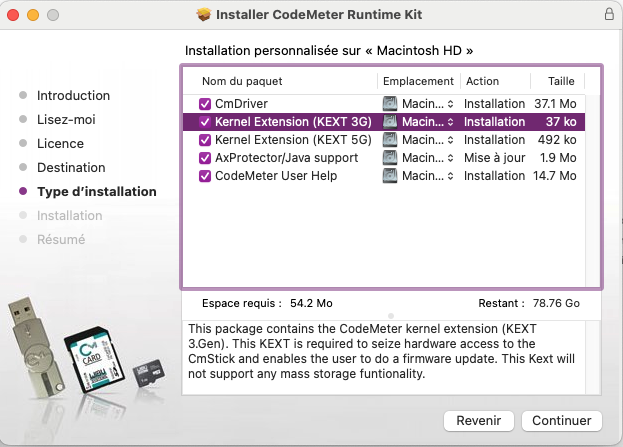Click disk icon in KEXT 3G row
The height and width of the screenshot is (447, 623).
click(390, 122)
